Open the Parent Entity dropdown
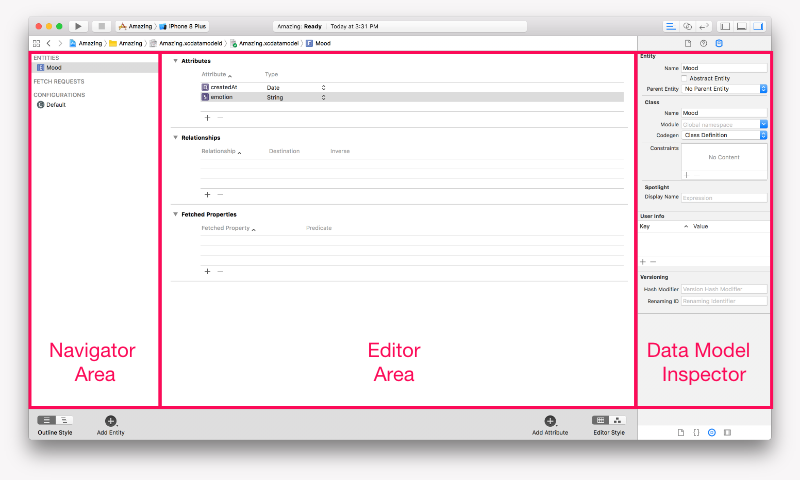The height and width of the screenshot is (480, 800). 724,89
